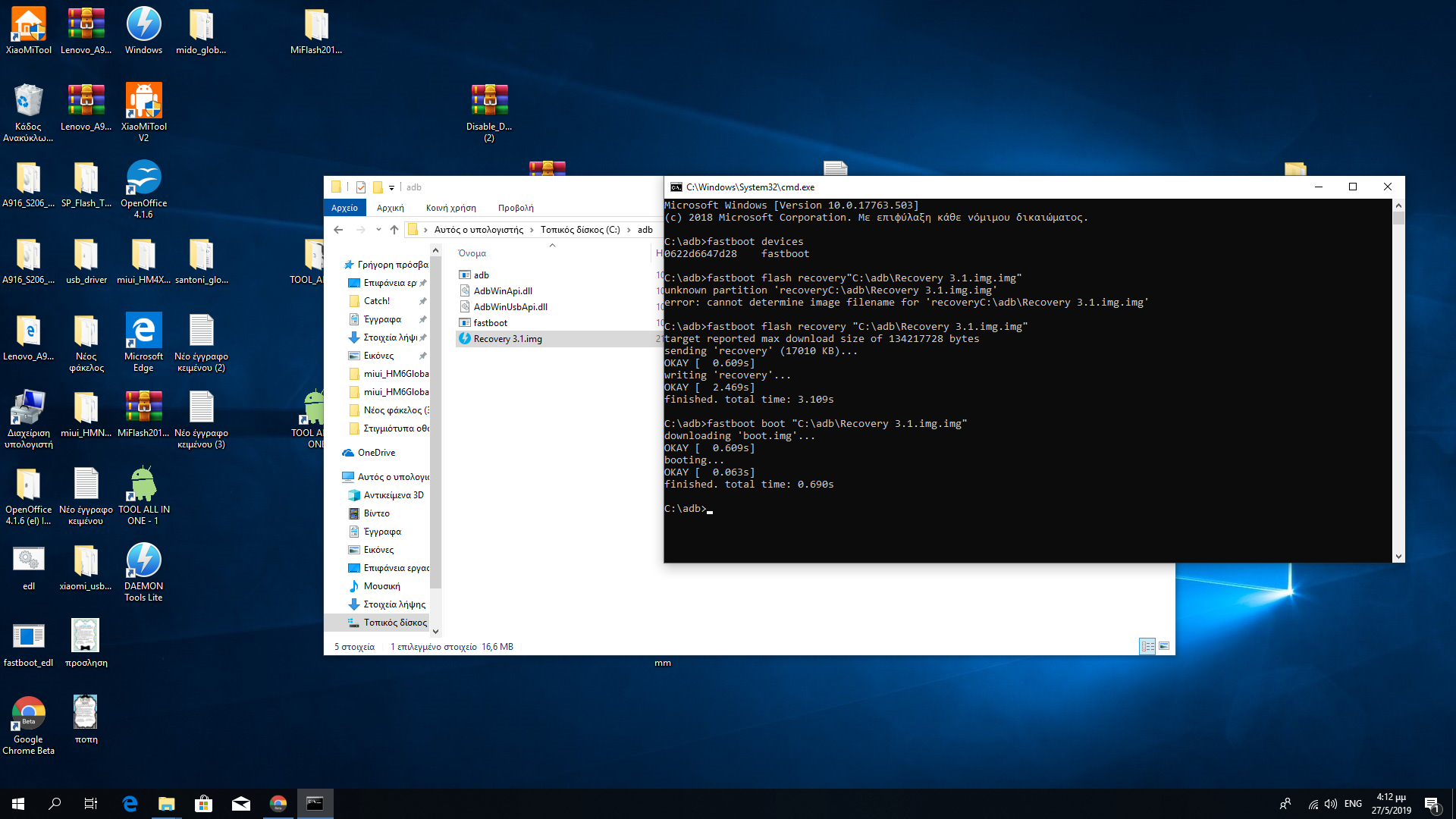The image size is (1456, 819).
Task: Open the Αρχείο file menu tab
Action: (x=344, y=208)
